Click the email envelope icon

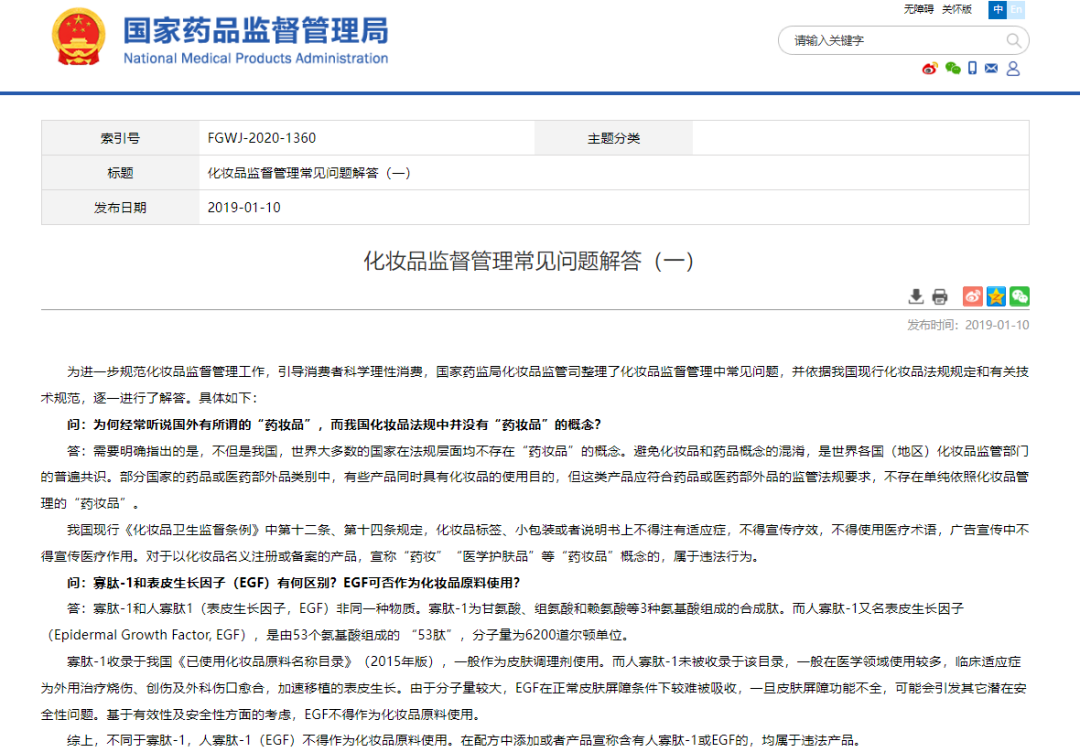[x=992, y=69]
